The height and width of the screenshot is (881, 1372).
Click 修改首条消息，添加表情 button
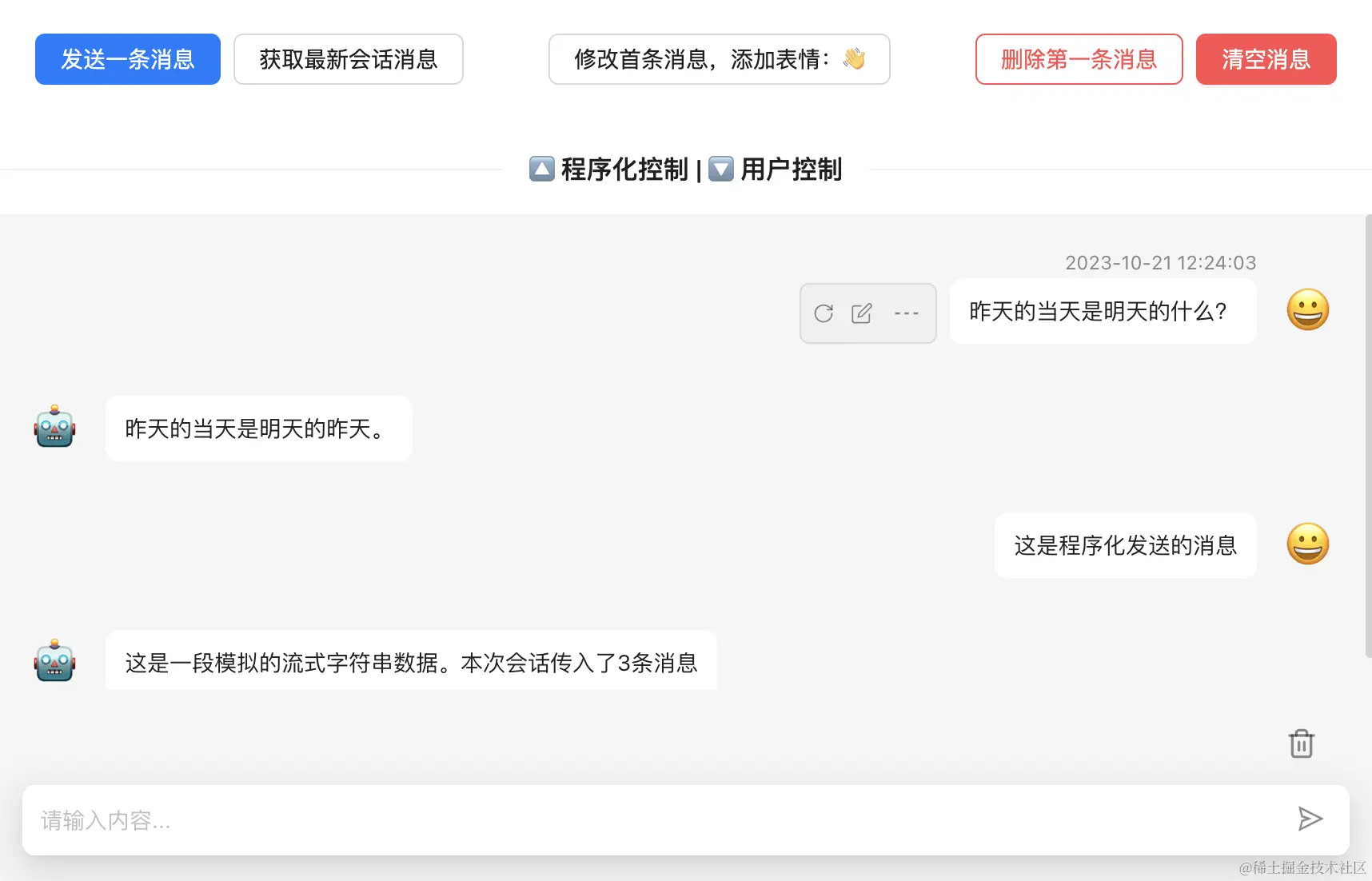[720, 59]
